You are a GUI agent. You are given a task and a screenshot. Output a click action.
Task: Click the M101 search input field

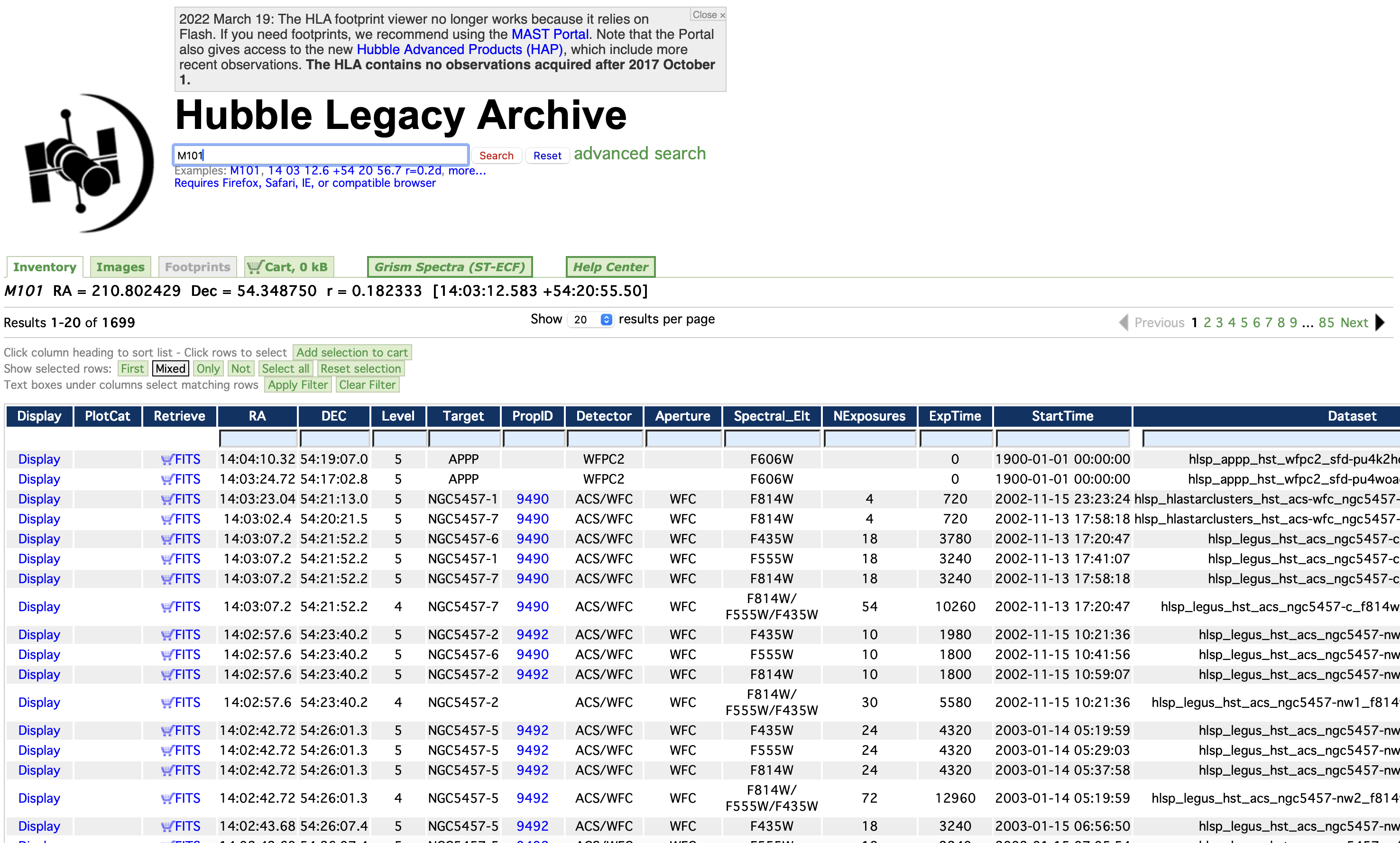[321, 155]
